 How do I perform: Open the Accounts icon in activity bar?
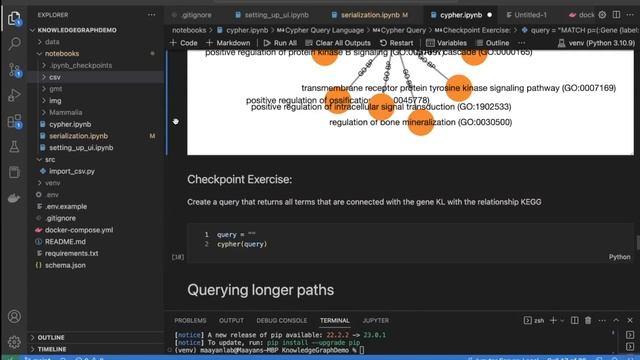coord(14,316)
